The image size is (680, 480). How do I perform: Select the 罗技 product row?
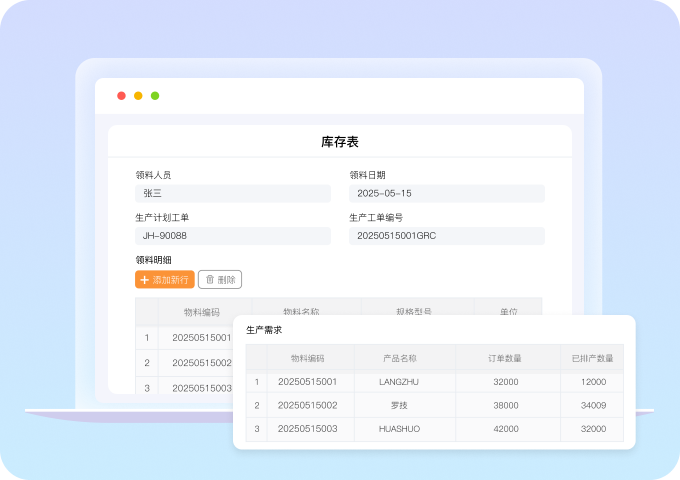(x=399, y=405)
